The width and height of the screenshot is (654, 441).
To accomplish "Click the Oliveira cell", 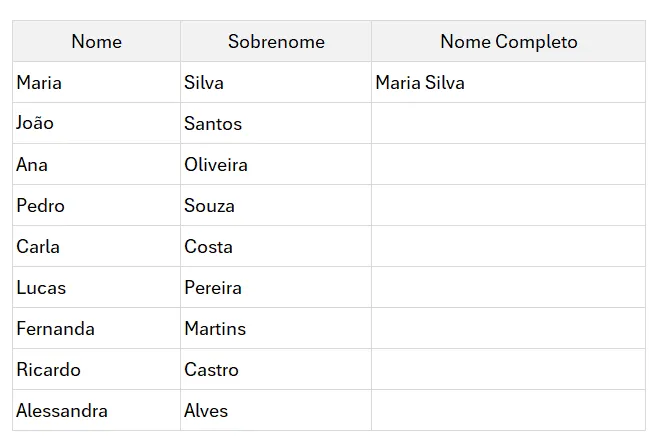I will click(x=276, y=164).
